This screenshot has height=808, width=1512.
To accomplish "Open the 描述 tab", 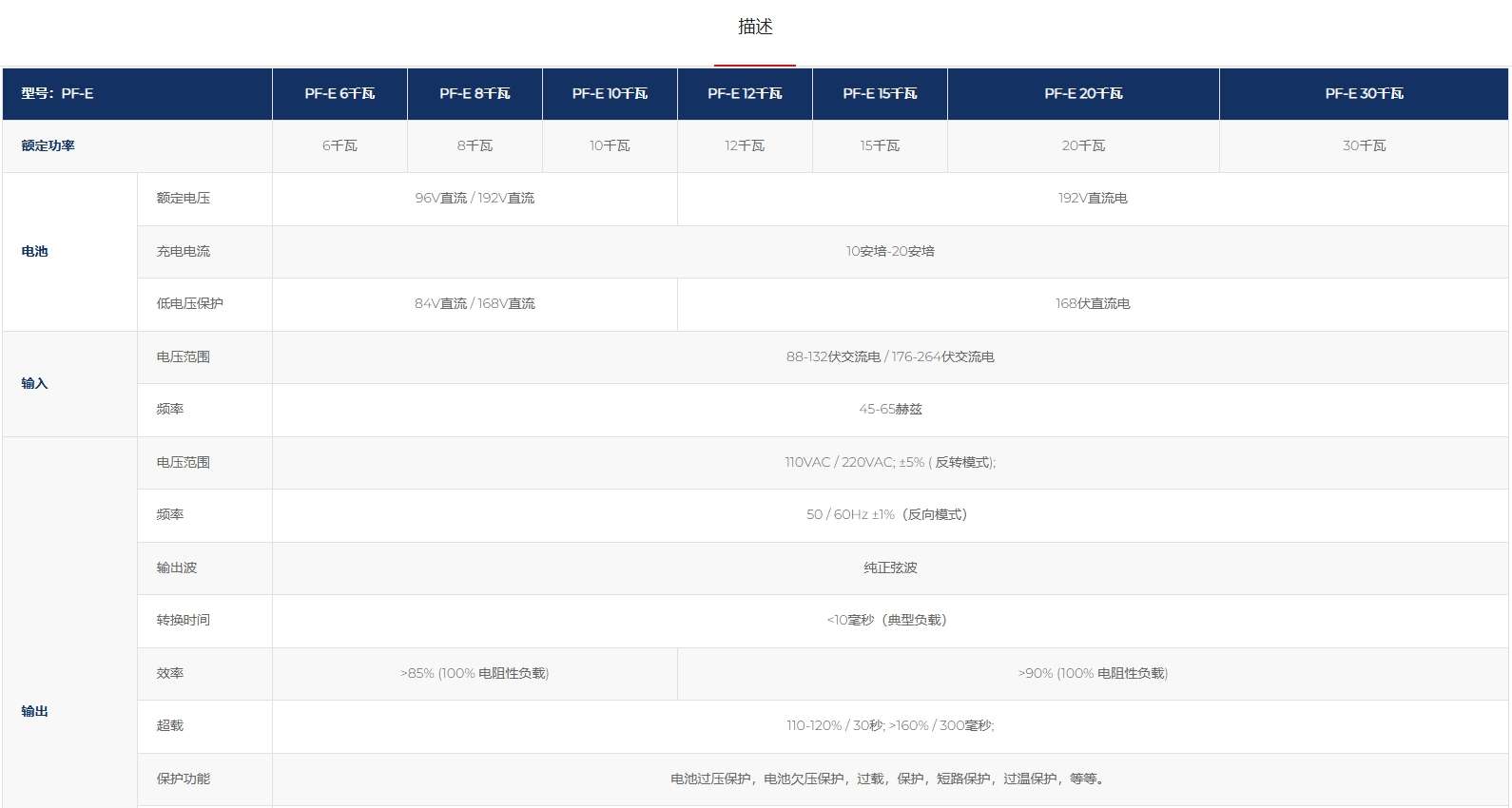I will (x=755, y=28).
